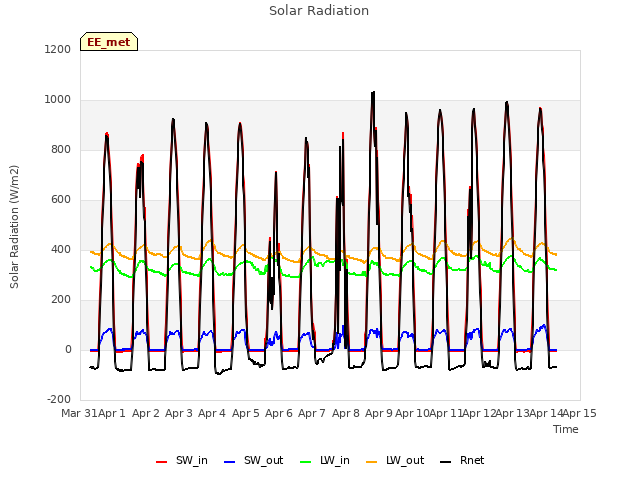Toggle the LW_out series in the legend

(395, 460)
